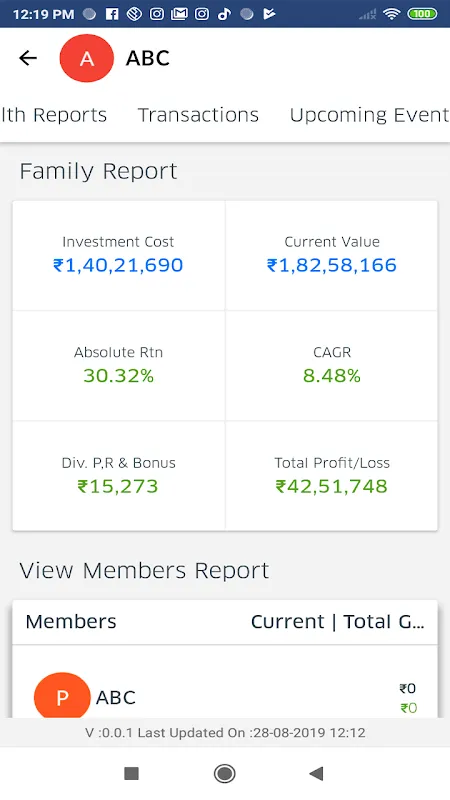Tap the Android recent apps square
Image resolution: width=450 pixels, height=800 pixels.
tap(132, 773)
